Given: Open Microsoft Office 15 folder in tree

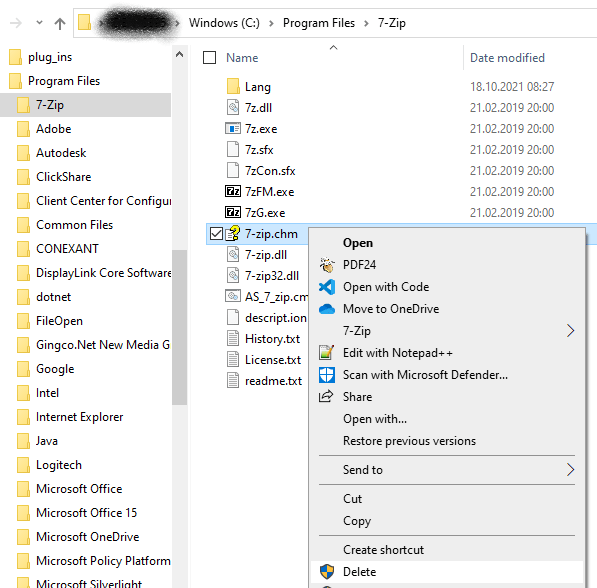Looking at the screenshot, I should (x=86, y=513).
